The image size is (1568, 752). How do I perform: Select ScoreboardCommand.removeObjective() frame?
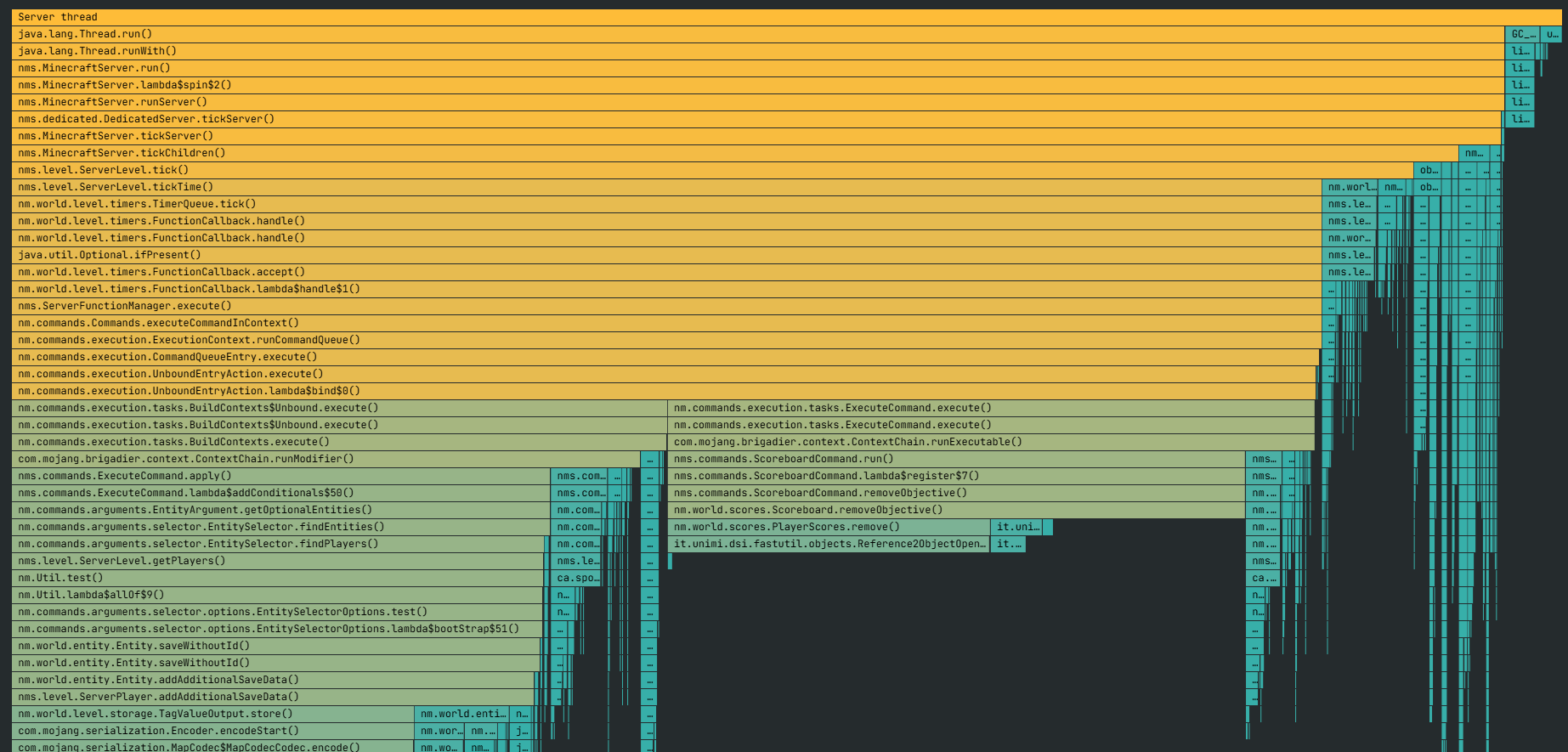pos(956,493)
